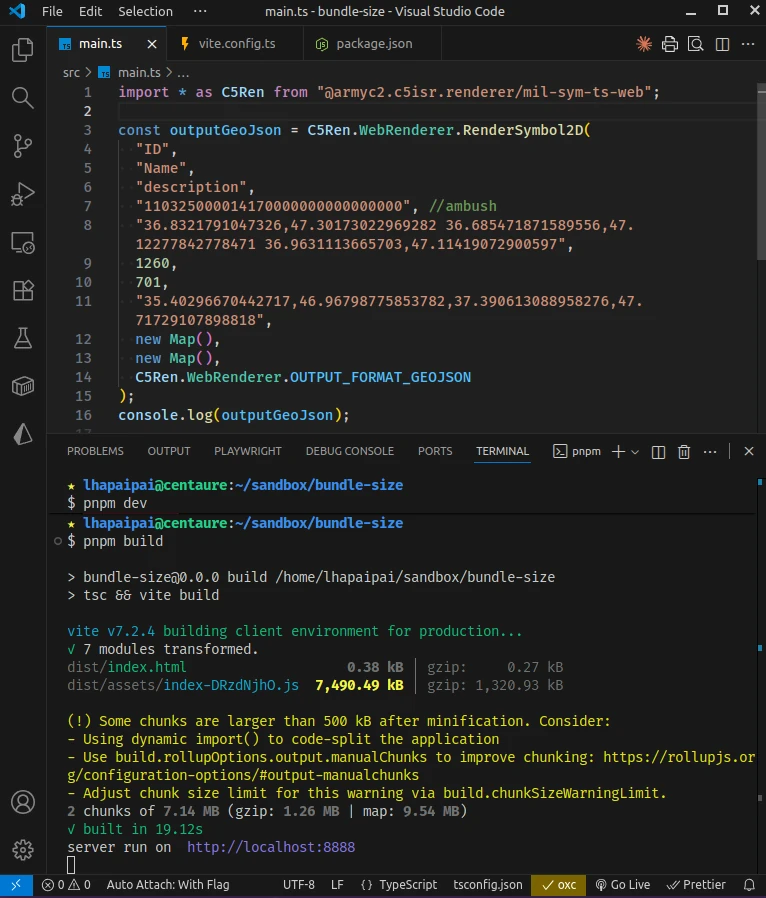Switch to the vite.config.ts tab
This screenshot has height=898, width=766.
[x=238, y=44]
